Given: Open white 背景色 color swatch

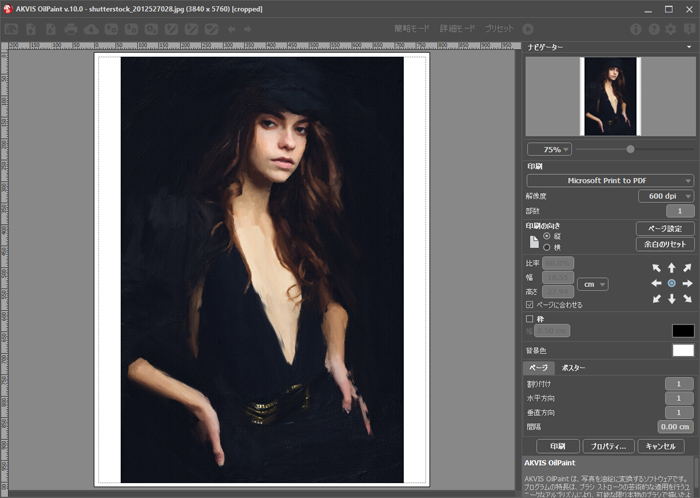Looking at the screenshot, I should pos(683,350).
